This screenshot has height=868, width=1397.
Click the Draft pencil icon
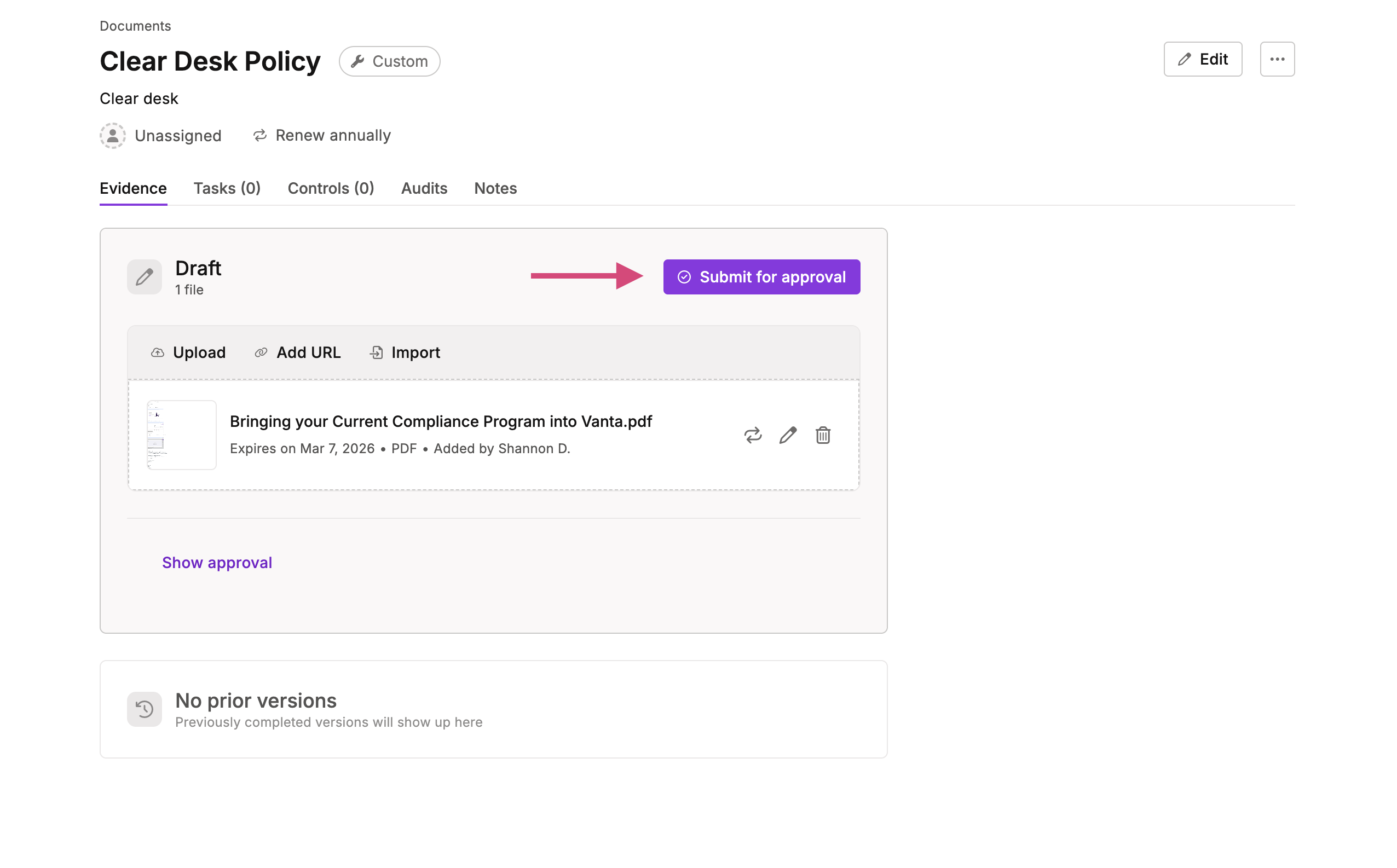click(144, 277)
